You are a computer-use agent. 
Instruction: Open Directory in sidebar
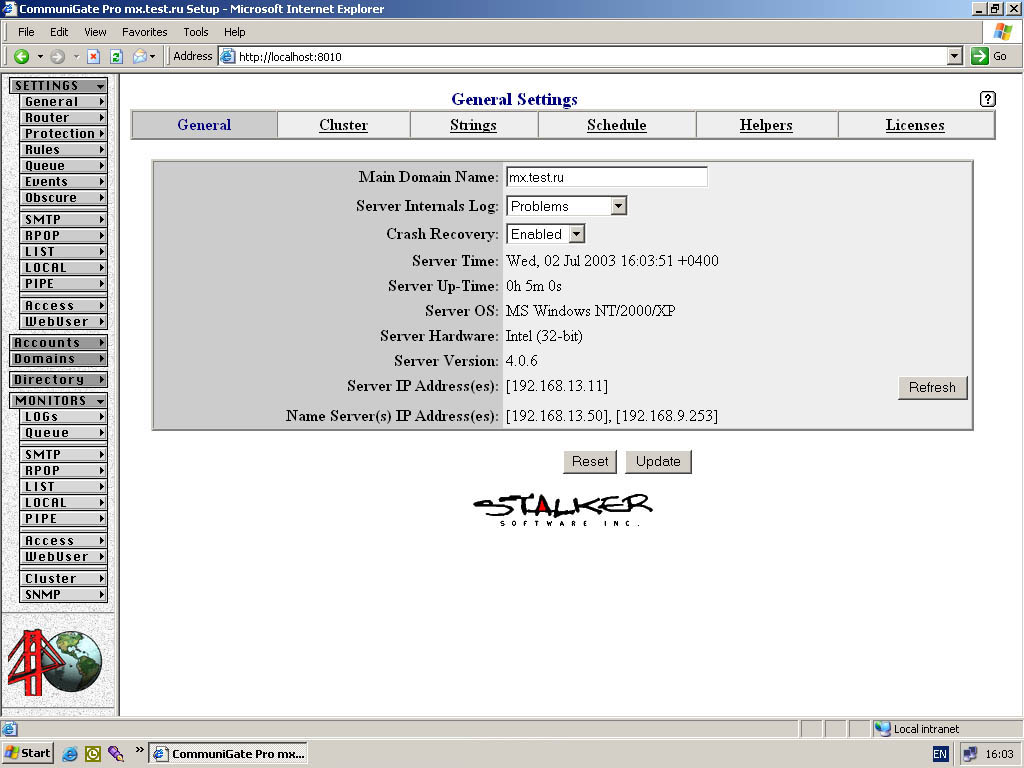click(x=59, y=379)
